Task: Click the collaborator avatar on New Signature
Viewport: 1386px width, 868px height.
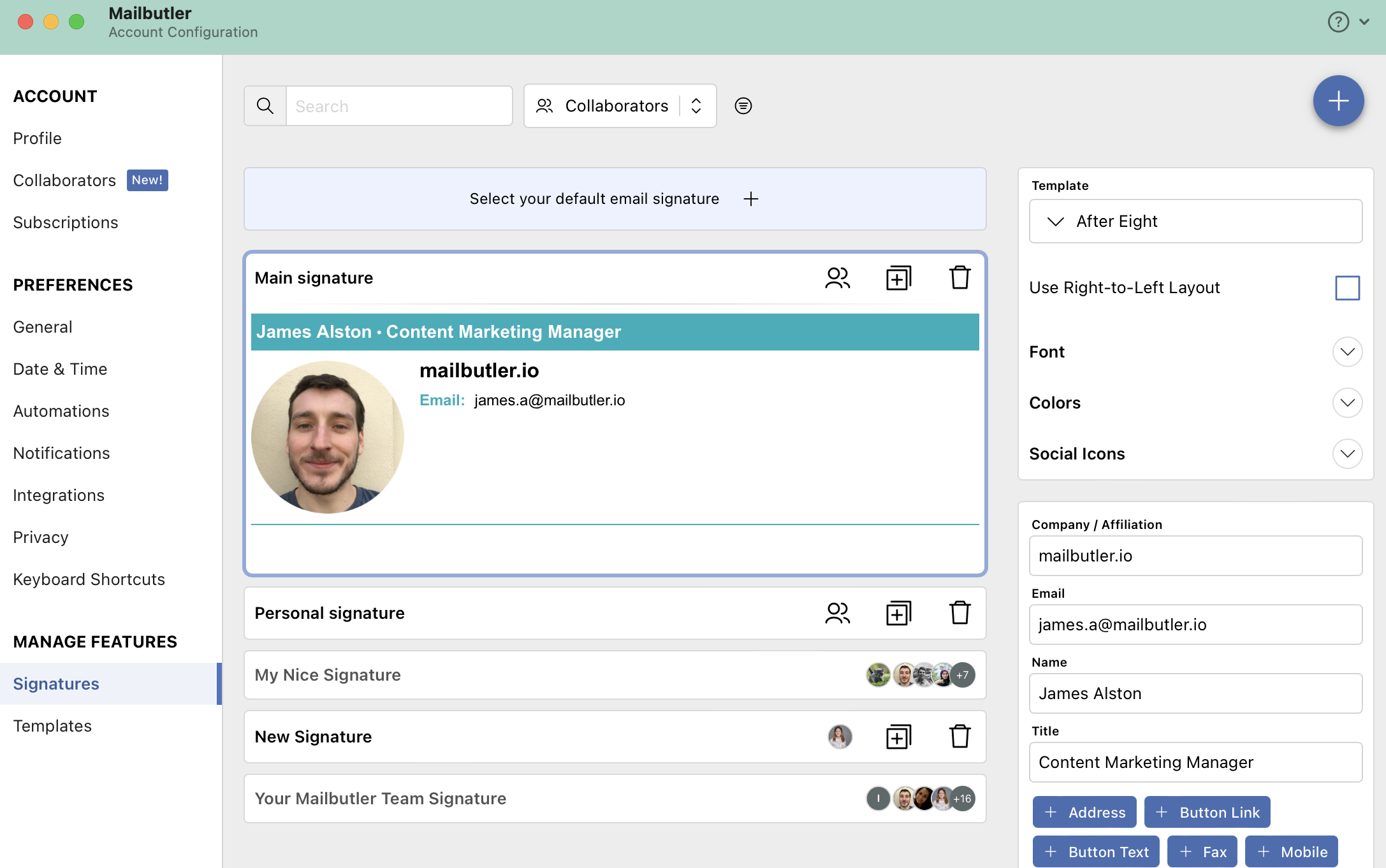Action: pyautogui.click(x=840, y=737)
